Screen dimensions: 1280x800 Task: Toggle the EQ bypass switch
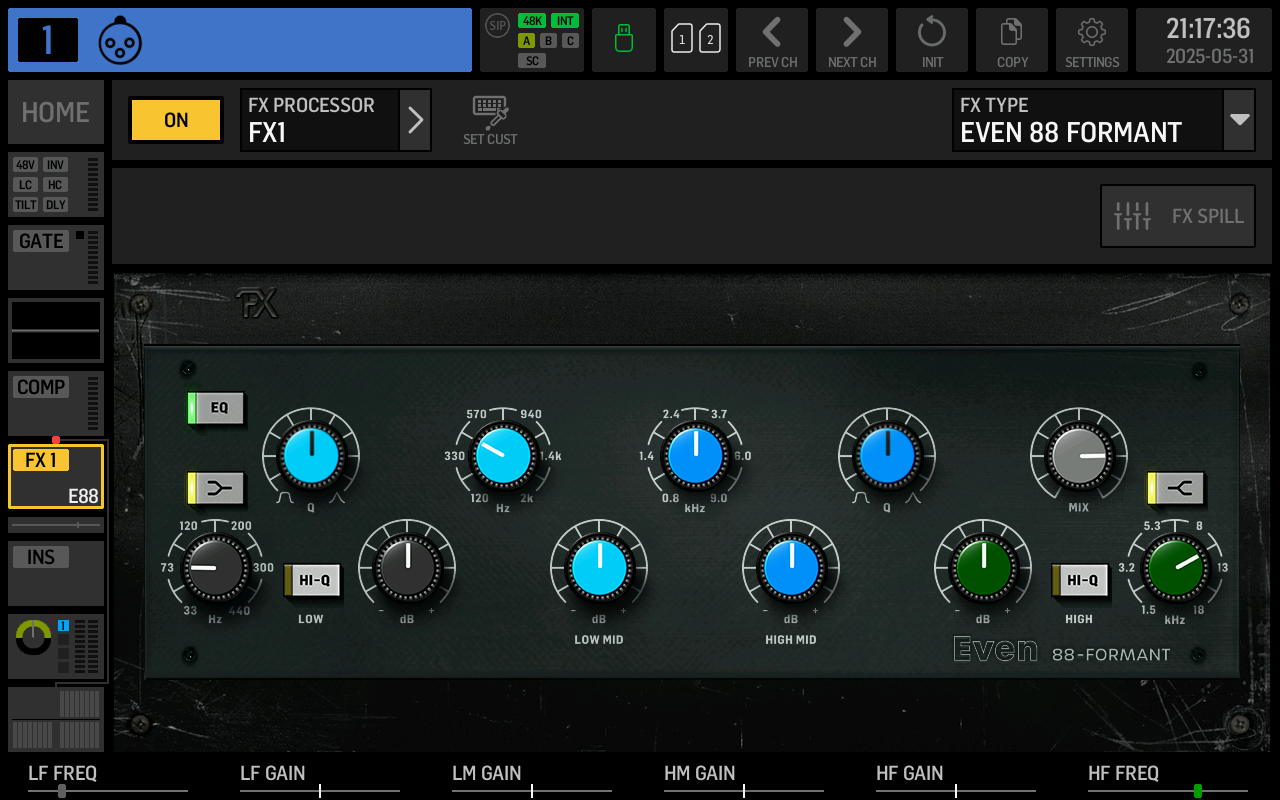pos(216,408)
